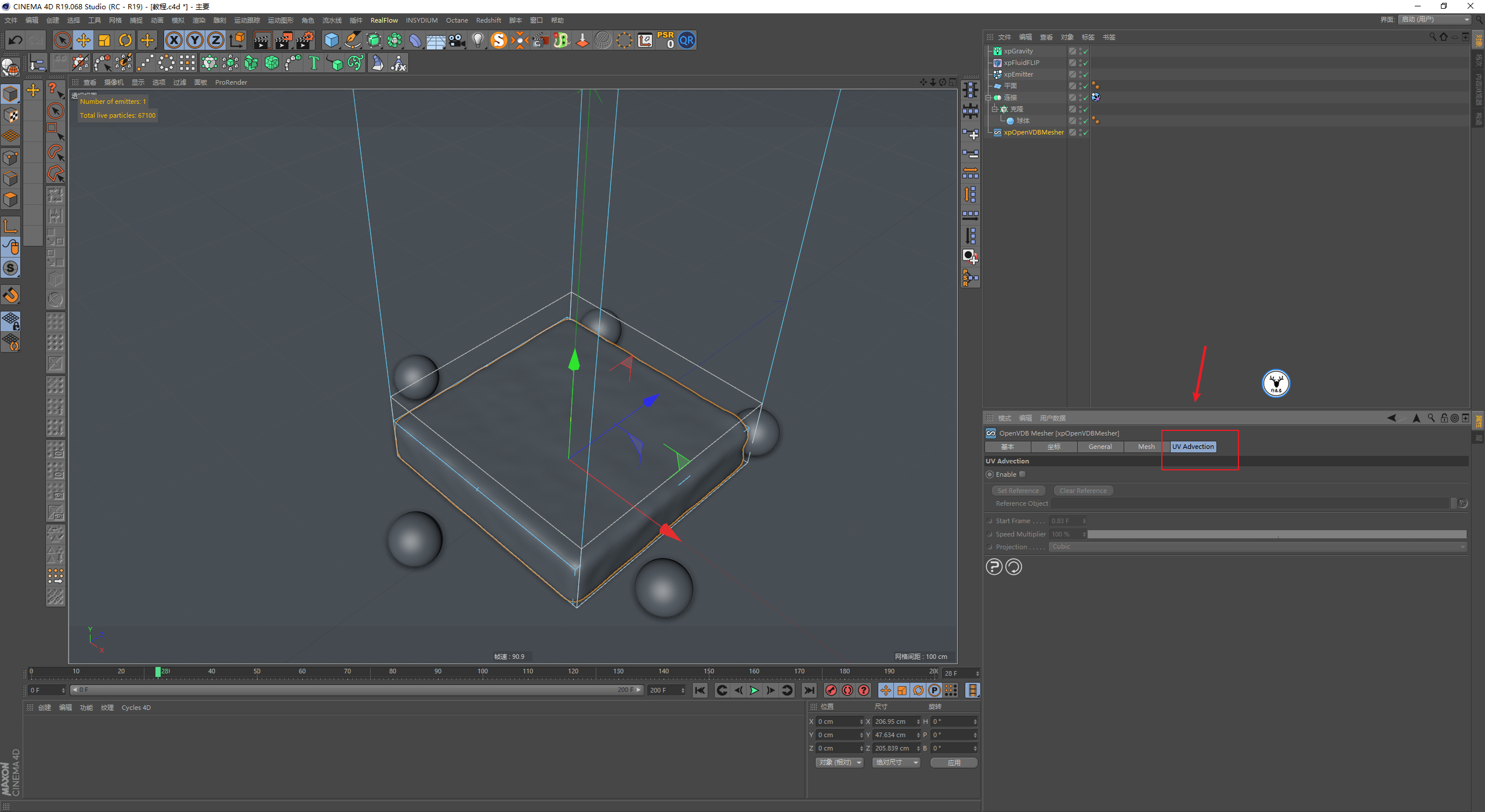This screenshot has width=1485, height=812.
Task: Collapse the 连接 tree item
Action: tap(988, 97)
